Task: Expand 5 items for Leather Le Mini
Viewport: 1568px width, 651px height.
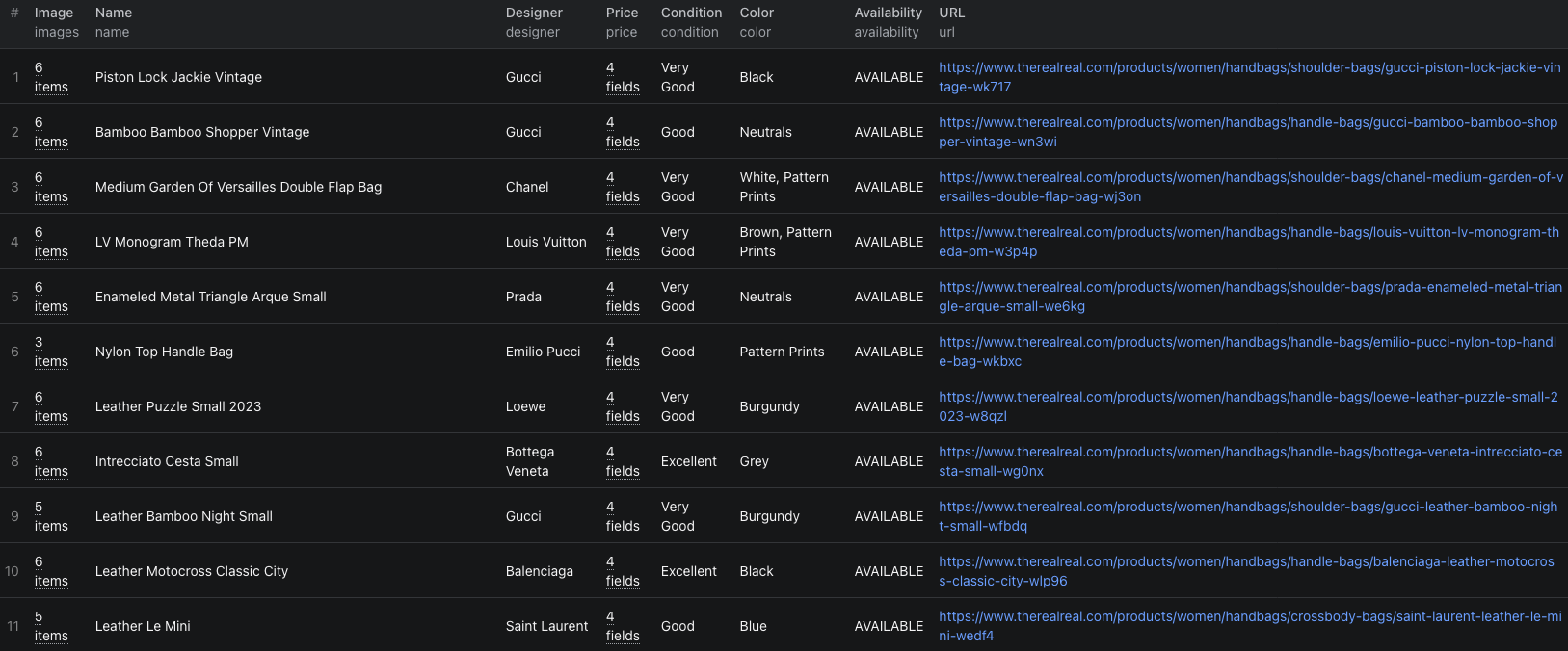Action: [x=51, y=626]
